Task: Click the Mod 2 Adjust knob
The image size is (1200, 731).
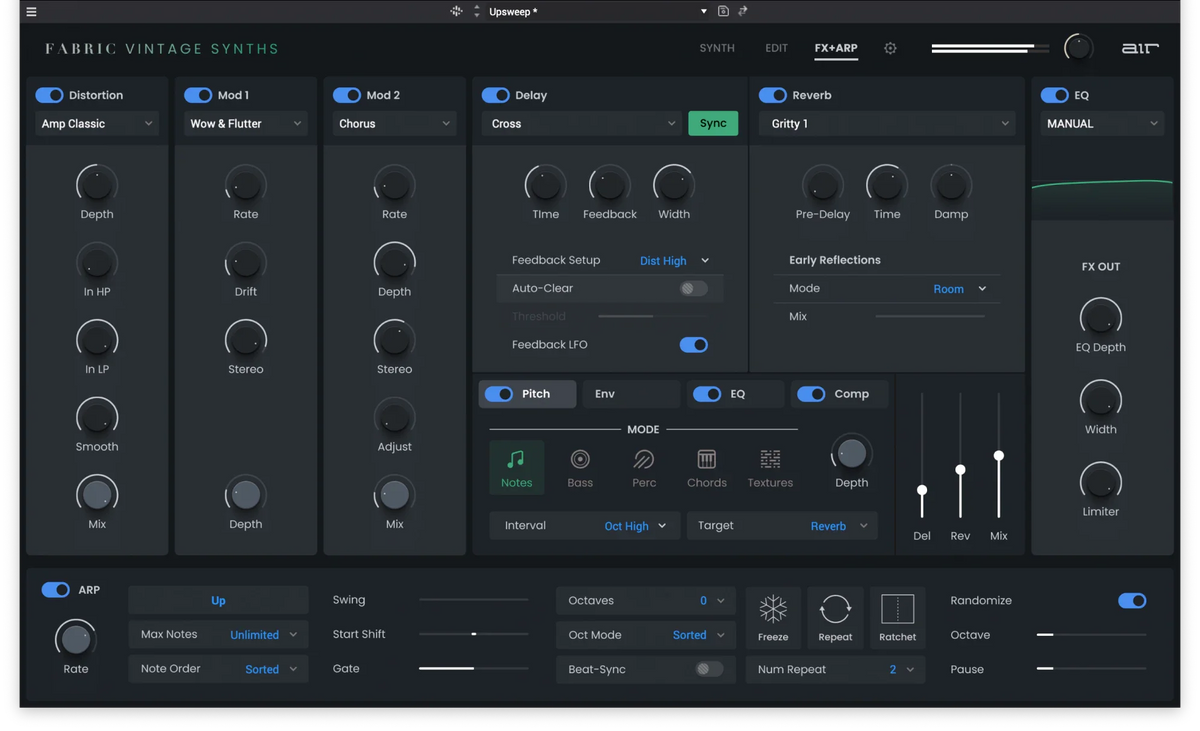Action: point(394,417)
